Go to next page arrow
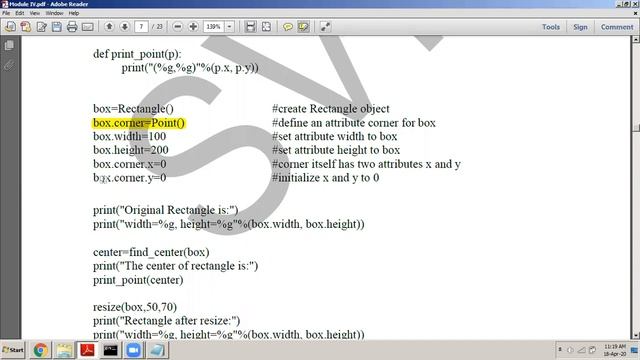The width and height of the screenshot is (640, 360). coord(124,27)
